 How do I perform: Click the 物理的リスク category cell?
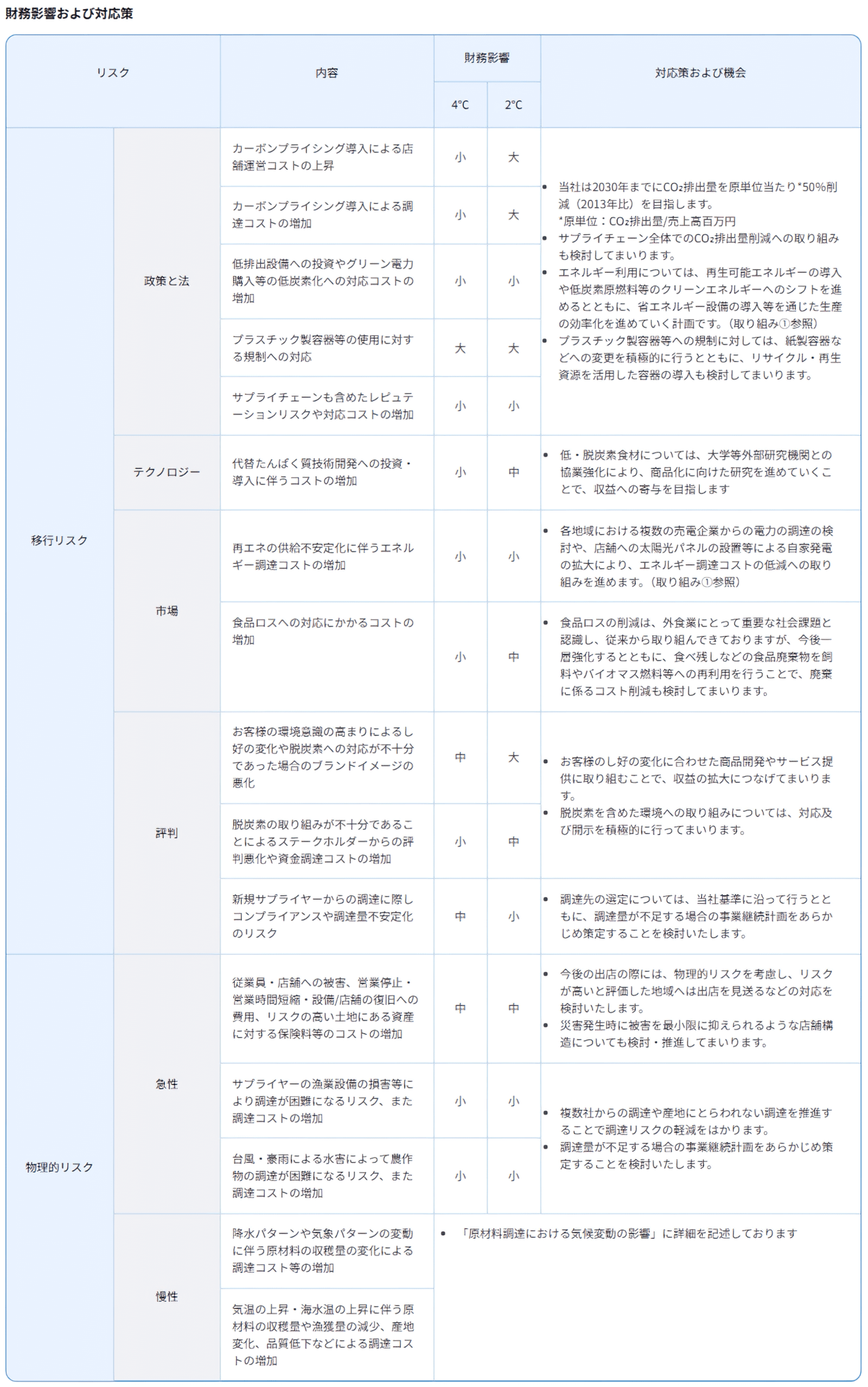pos(59,1167)
